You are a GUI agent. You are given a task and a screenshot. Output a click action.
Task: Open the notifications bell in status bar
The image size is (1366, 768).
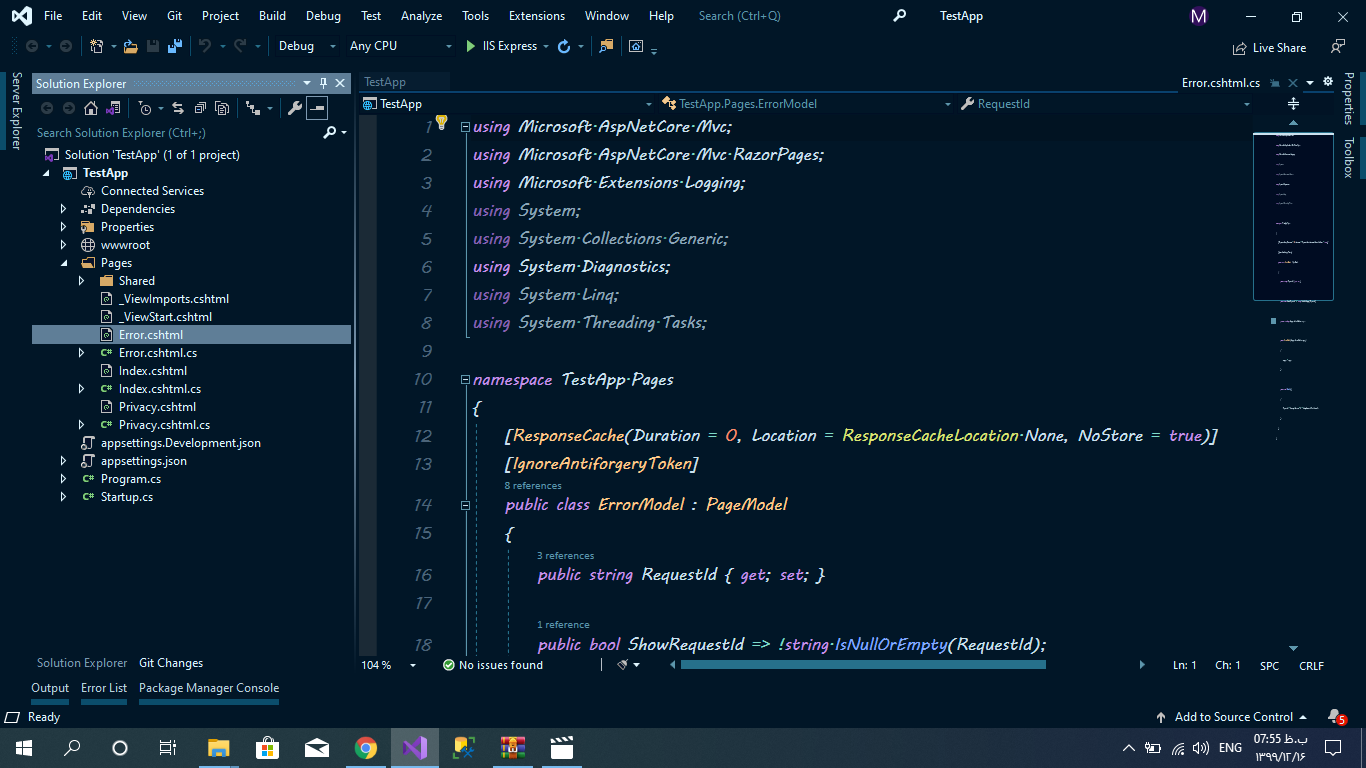pyautogui.click(x=1334, y=717)
